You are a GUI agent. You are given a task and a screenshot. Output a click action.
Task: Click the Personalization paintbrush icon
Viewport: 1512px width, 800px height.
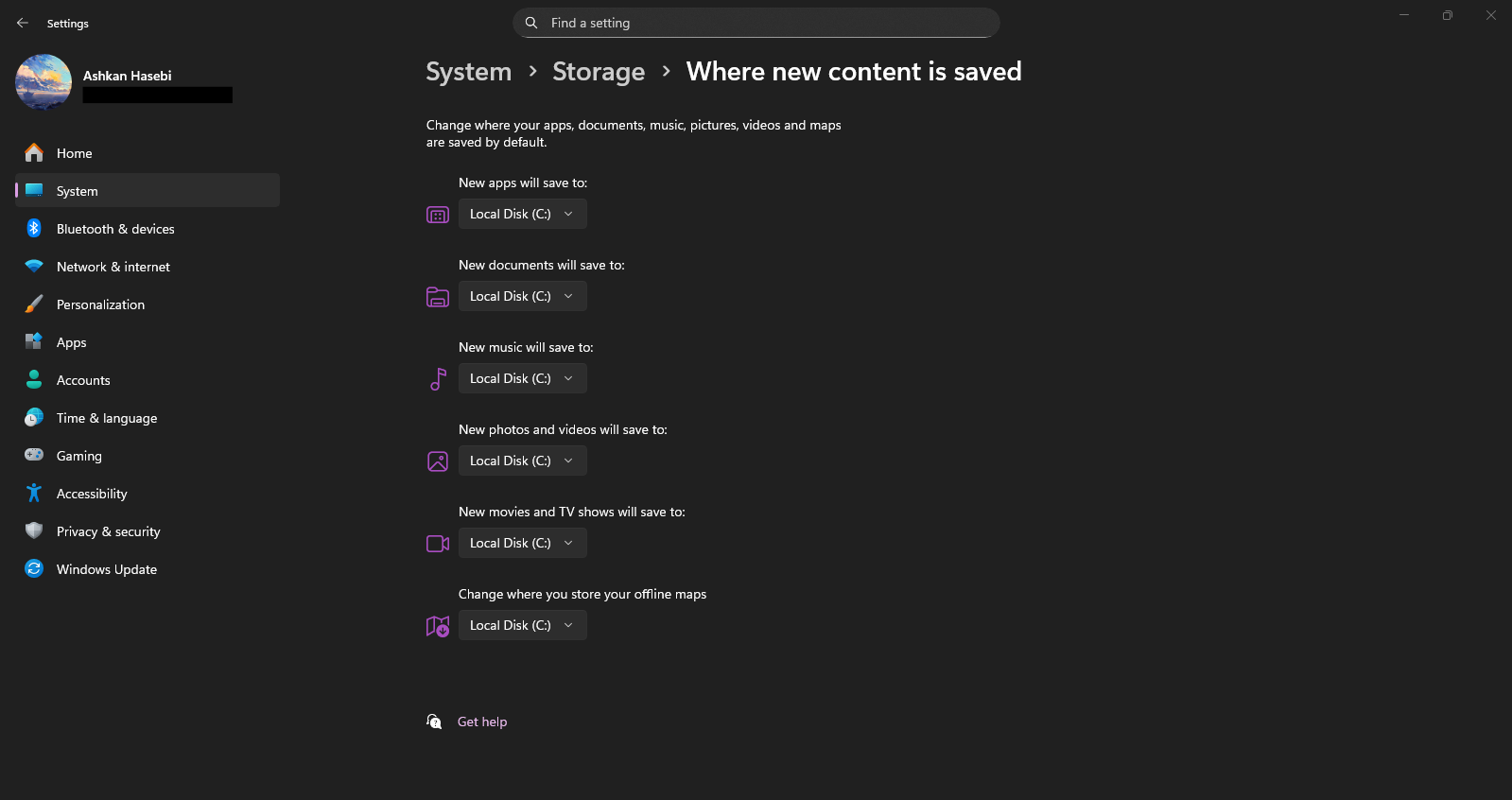coord(34,304)
